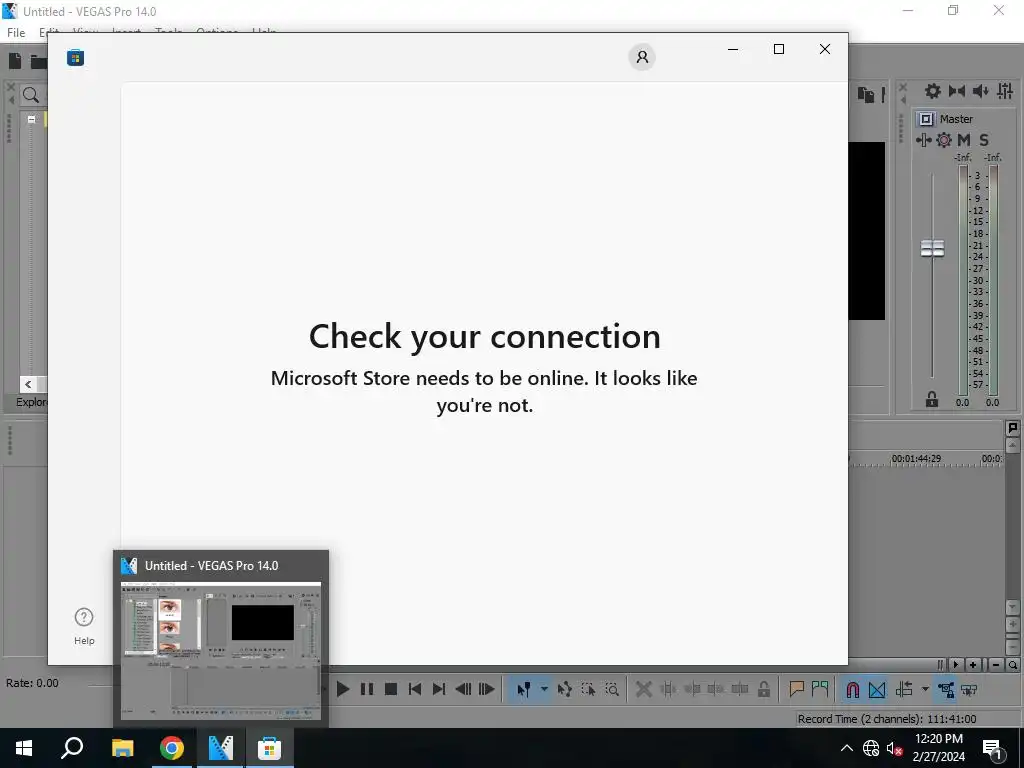Click the timeline zoom tool magnifier button

click(1013, 665)
